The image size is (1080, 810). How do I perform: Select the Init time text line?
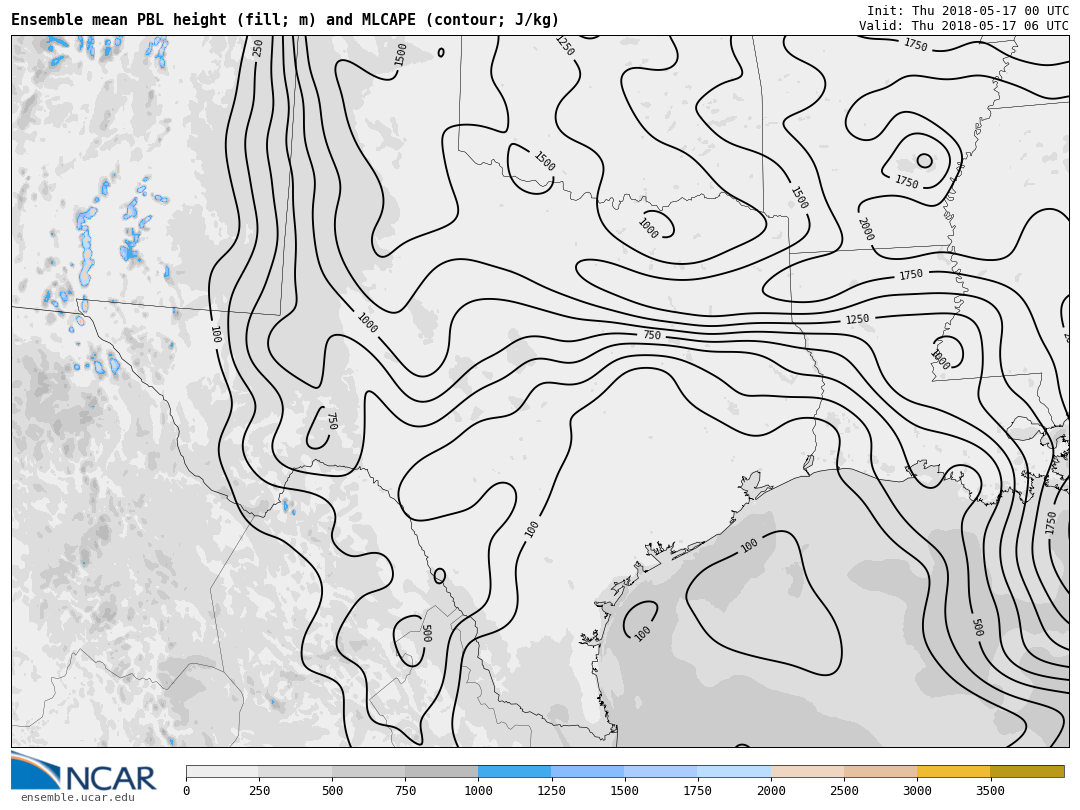coord(967,10)
